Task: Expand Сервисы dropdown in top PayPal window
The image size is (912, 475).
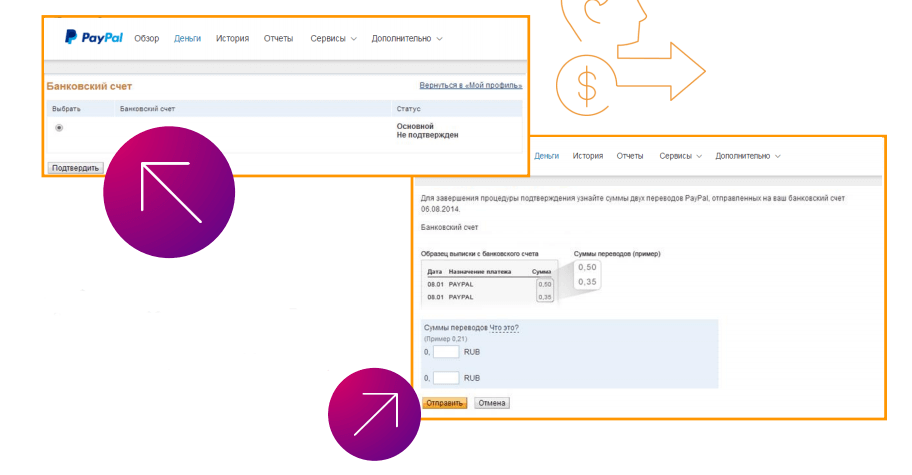Action: tap(333, 38)
